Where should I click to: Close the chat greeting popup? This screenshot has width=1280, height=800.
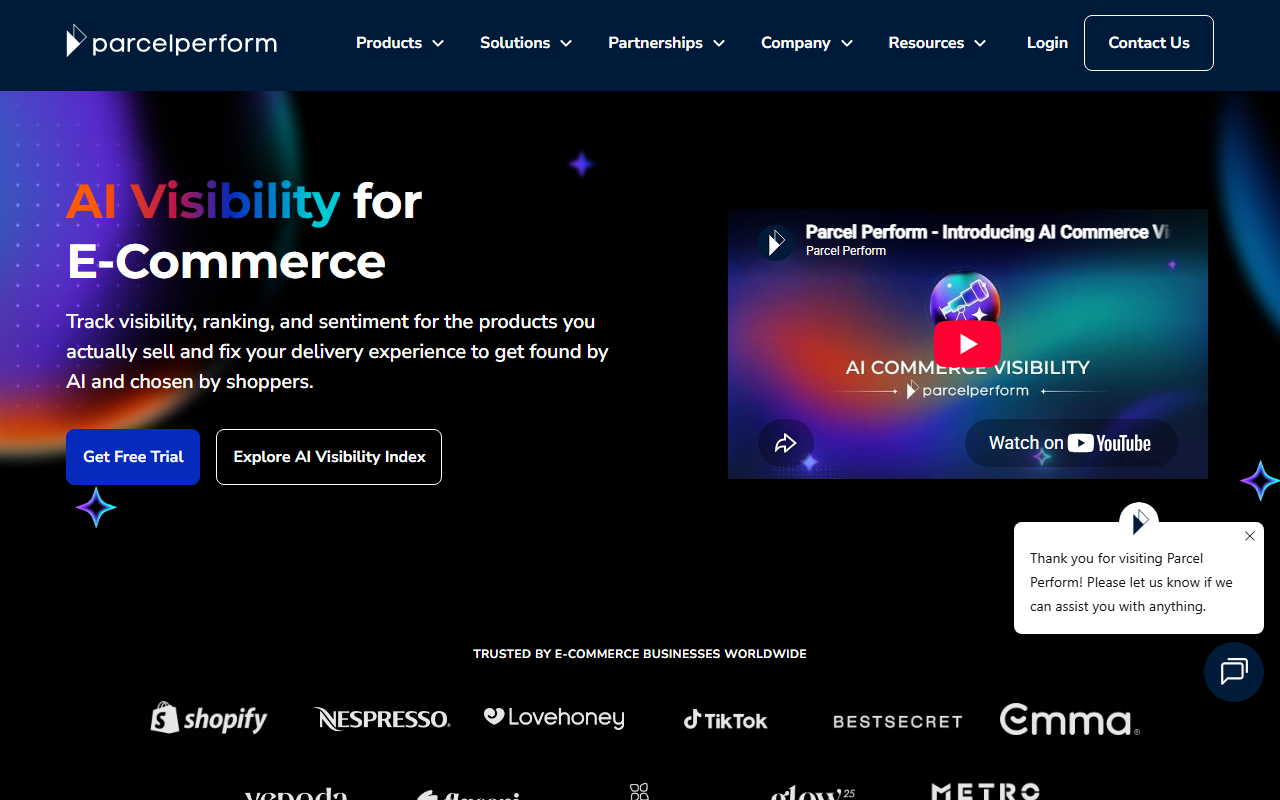tap(1250, 536)
